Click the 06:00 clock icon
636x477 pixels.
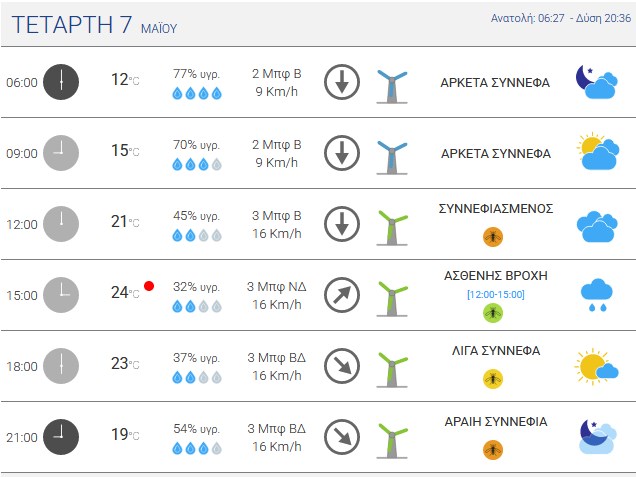pos(61,82)
